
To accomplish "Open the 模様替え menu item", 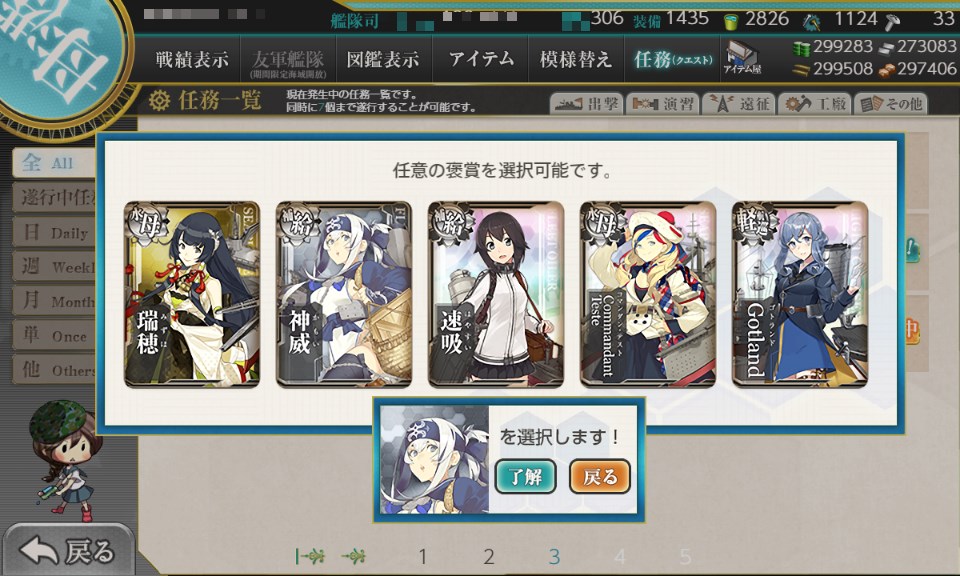I will click(x=576, y=59).
